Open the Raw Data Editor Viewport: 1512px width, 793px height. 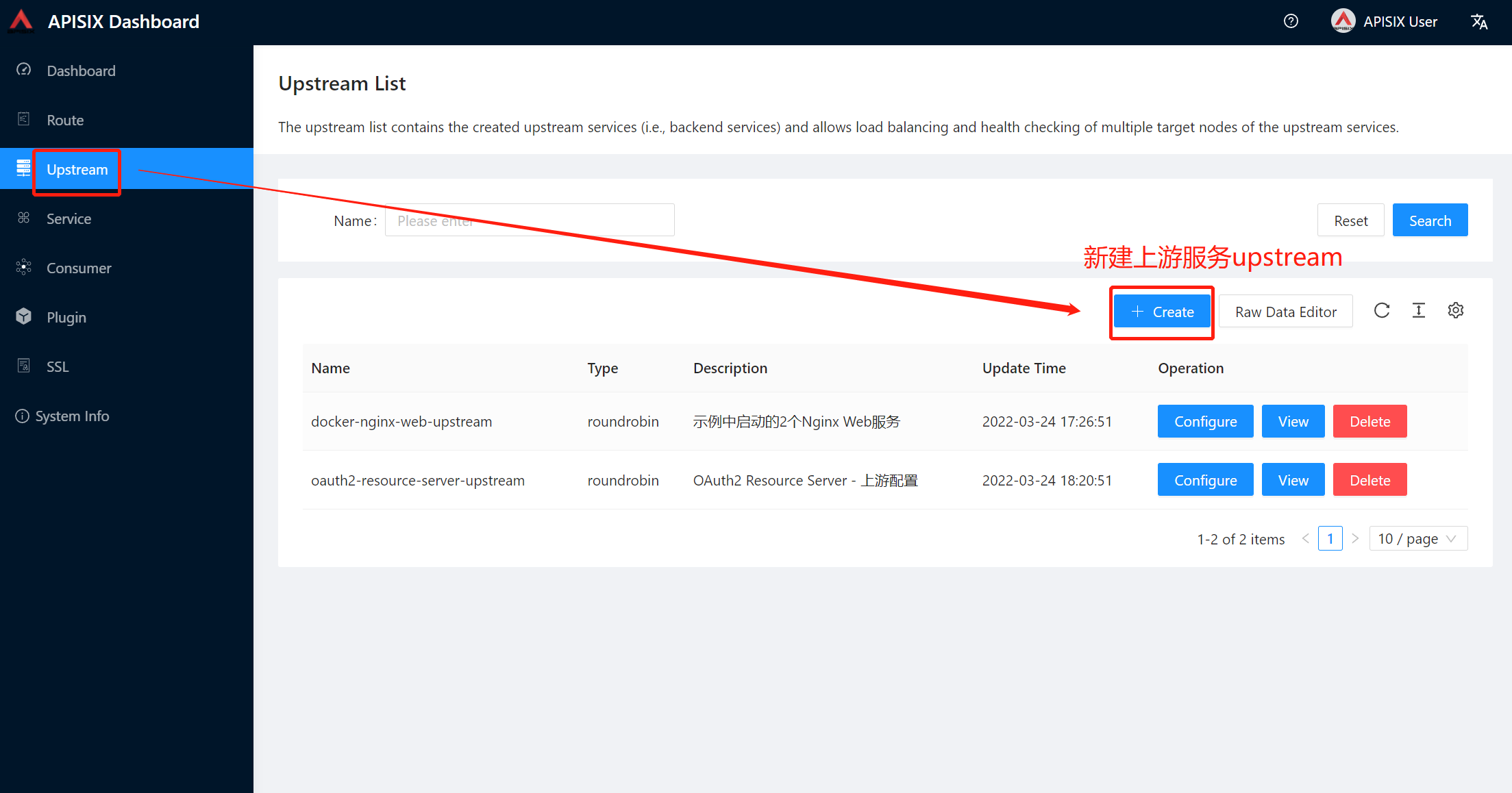[x=1286, y=311]
